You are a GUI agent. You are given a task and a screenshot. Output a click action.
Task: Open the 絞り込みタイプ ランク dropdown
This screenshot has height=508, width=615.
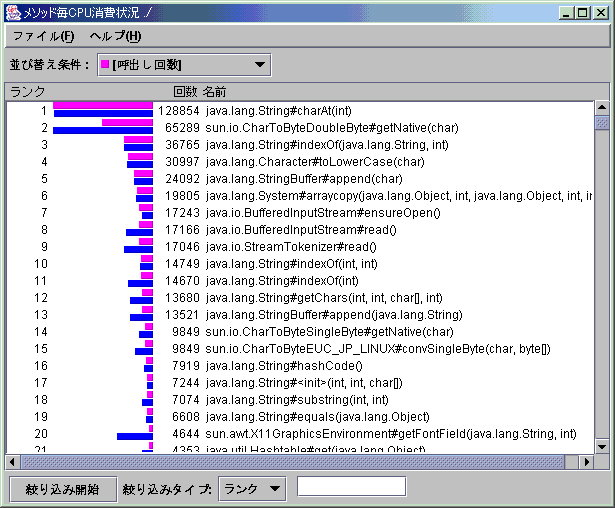tap(252, 489)
